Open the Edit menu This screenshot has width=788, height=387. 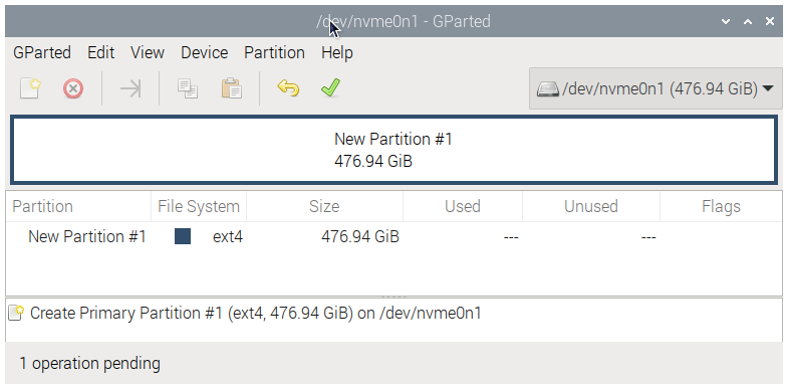click(x=101, y=53)
